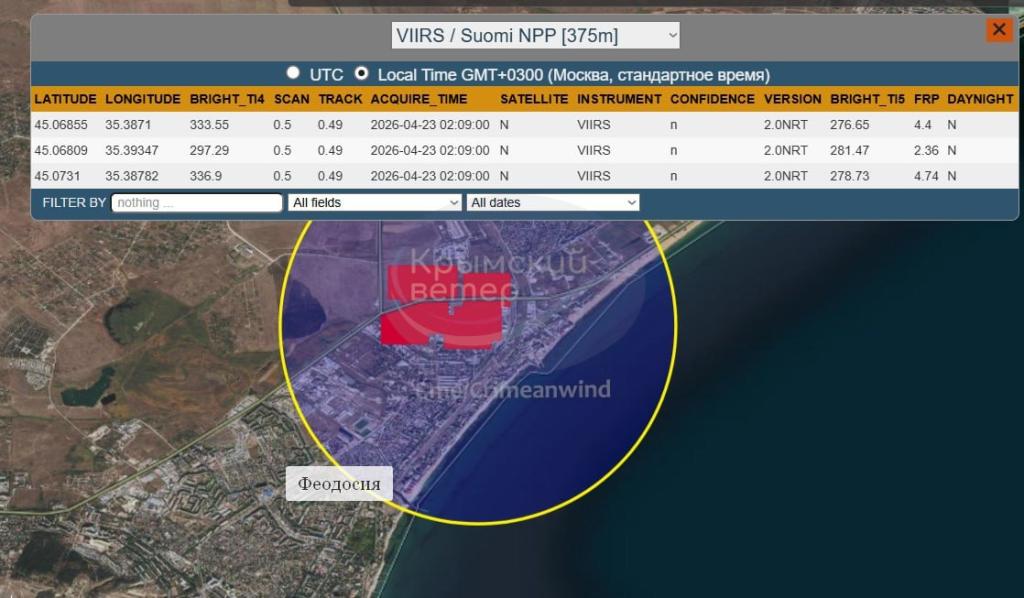Click the CONFIDENCE column header

712,99
